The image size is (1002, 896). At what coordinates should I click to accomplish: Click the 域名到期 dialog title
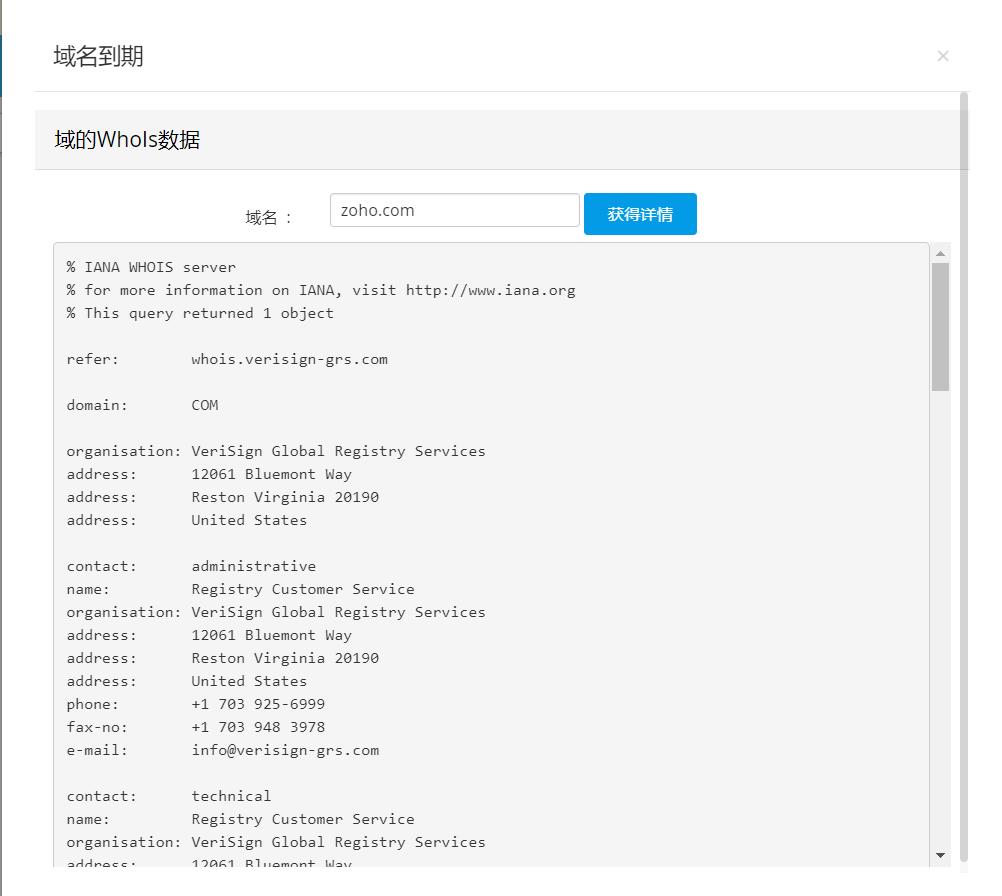tap(98, 56)
